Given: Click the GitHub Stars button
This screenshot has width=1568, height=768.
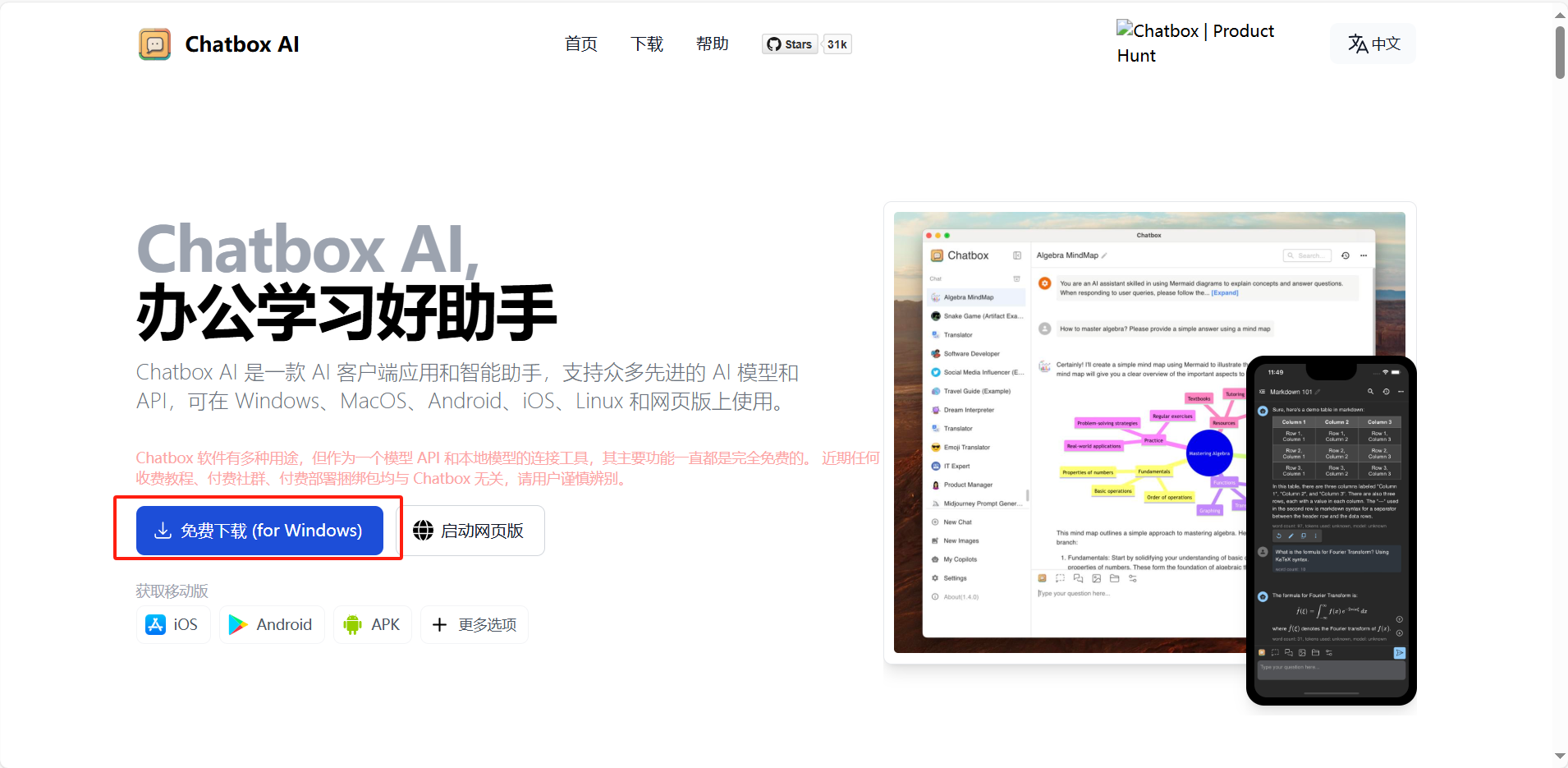Looking at the screenshot, I should tap(790, 44).
